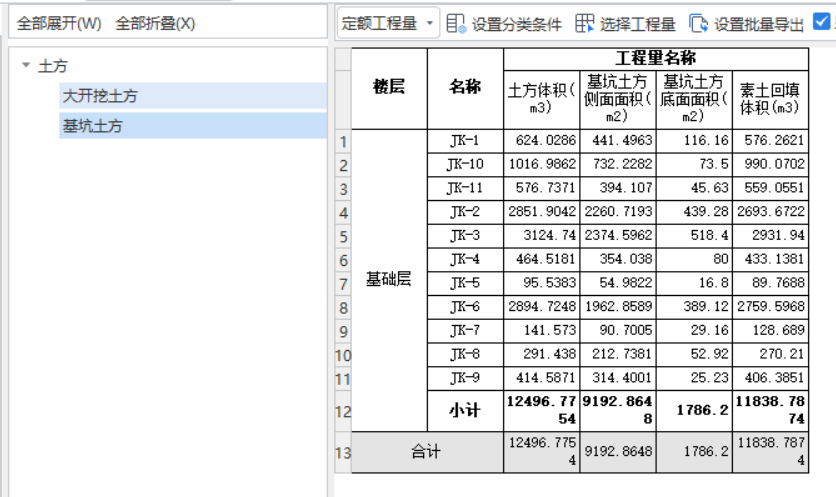Click 土方体积(m3) column header
This screenshot has height=497, width=836.
[x=542, y=100]
